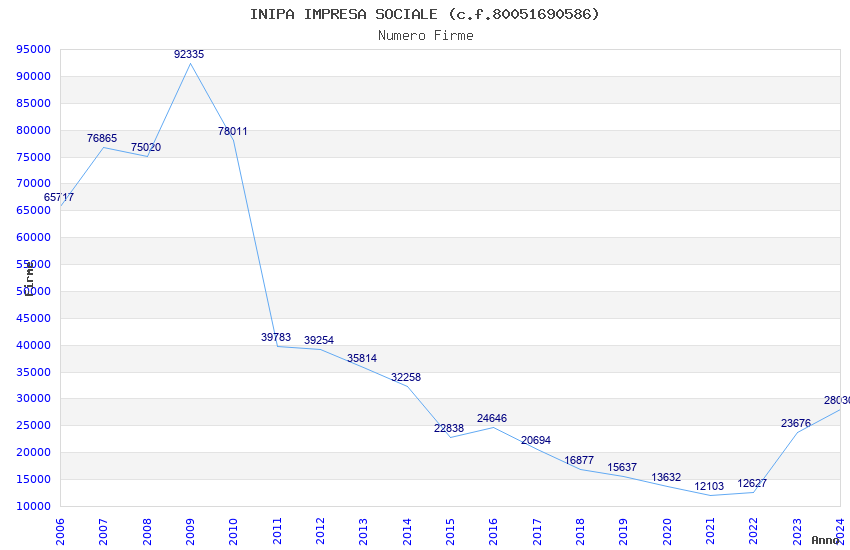Select the data label 32258
Image resolution: width=850 pixels, height=550 pixels.
[406, 377]
